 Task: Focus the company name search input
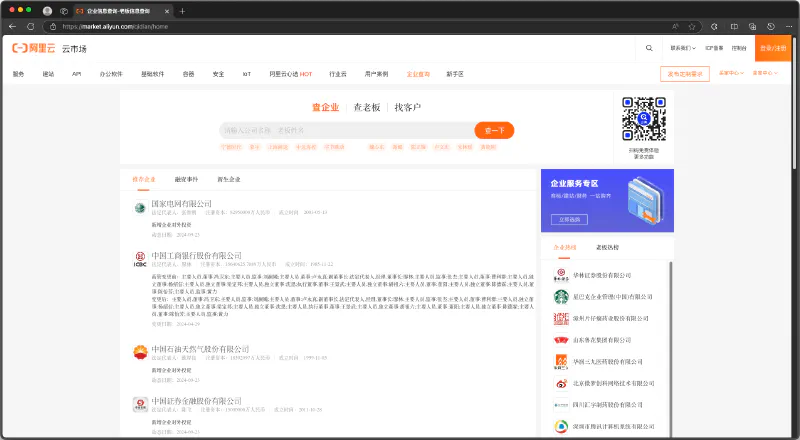[x=347, y=131]
